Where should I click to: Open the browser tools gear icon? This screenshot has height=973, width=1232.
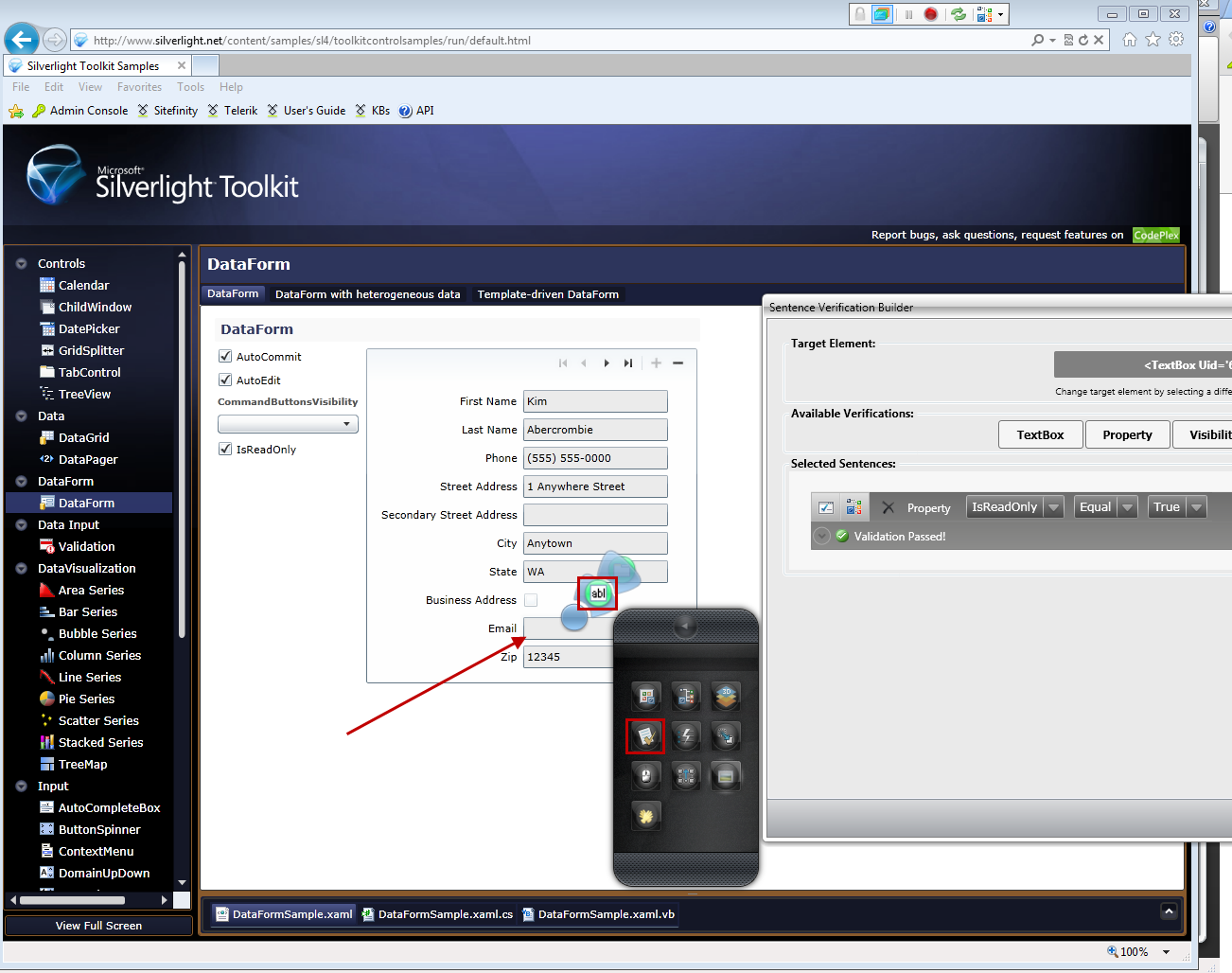[x=1176, y=40]
